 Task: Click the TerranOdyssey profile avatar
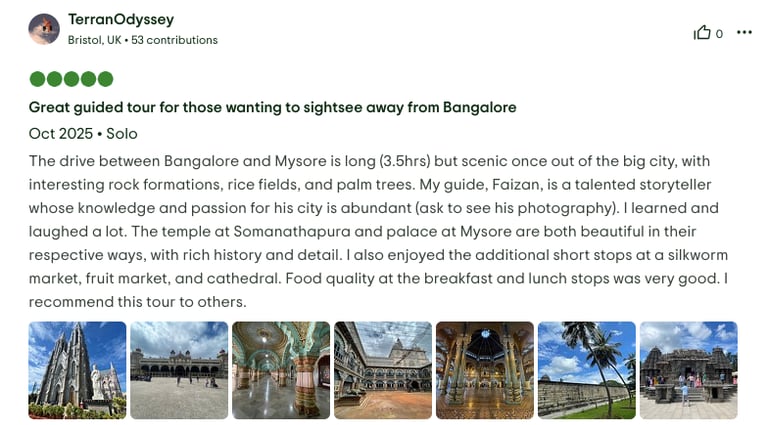pyautogui.click(x=44, y=29)
